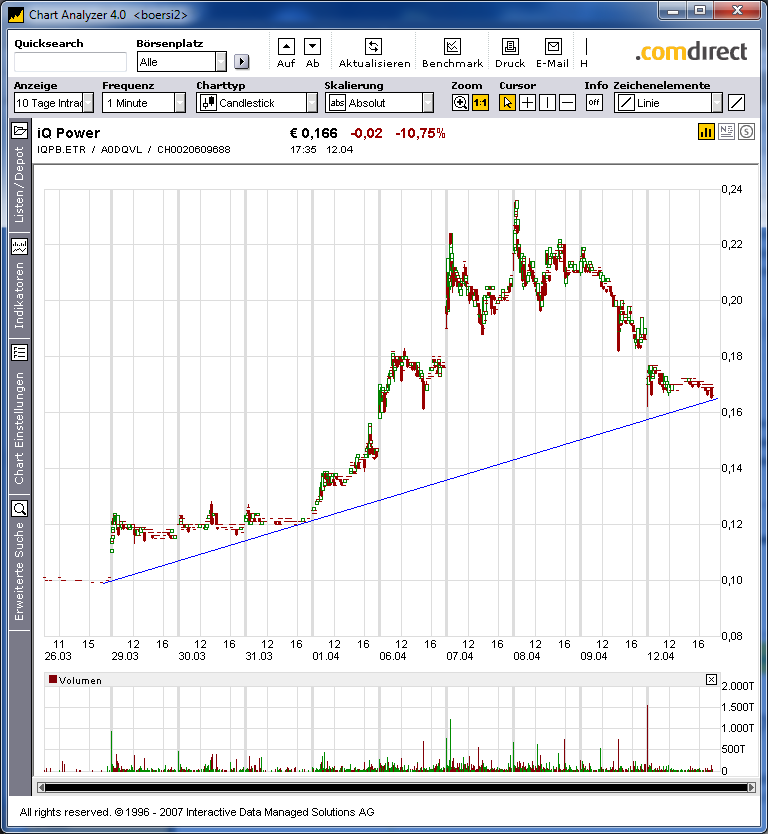Open the Charttyp Candlestick dropdown
768x834 pixels.
[311, 102]
